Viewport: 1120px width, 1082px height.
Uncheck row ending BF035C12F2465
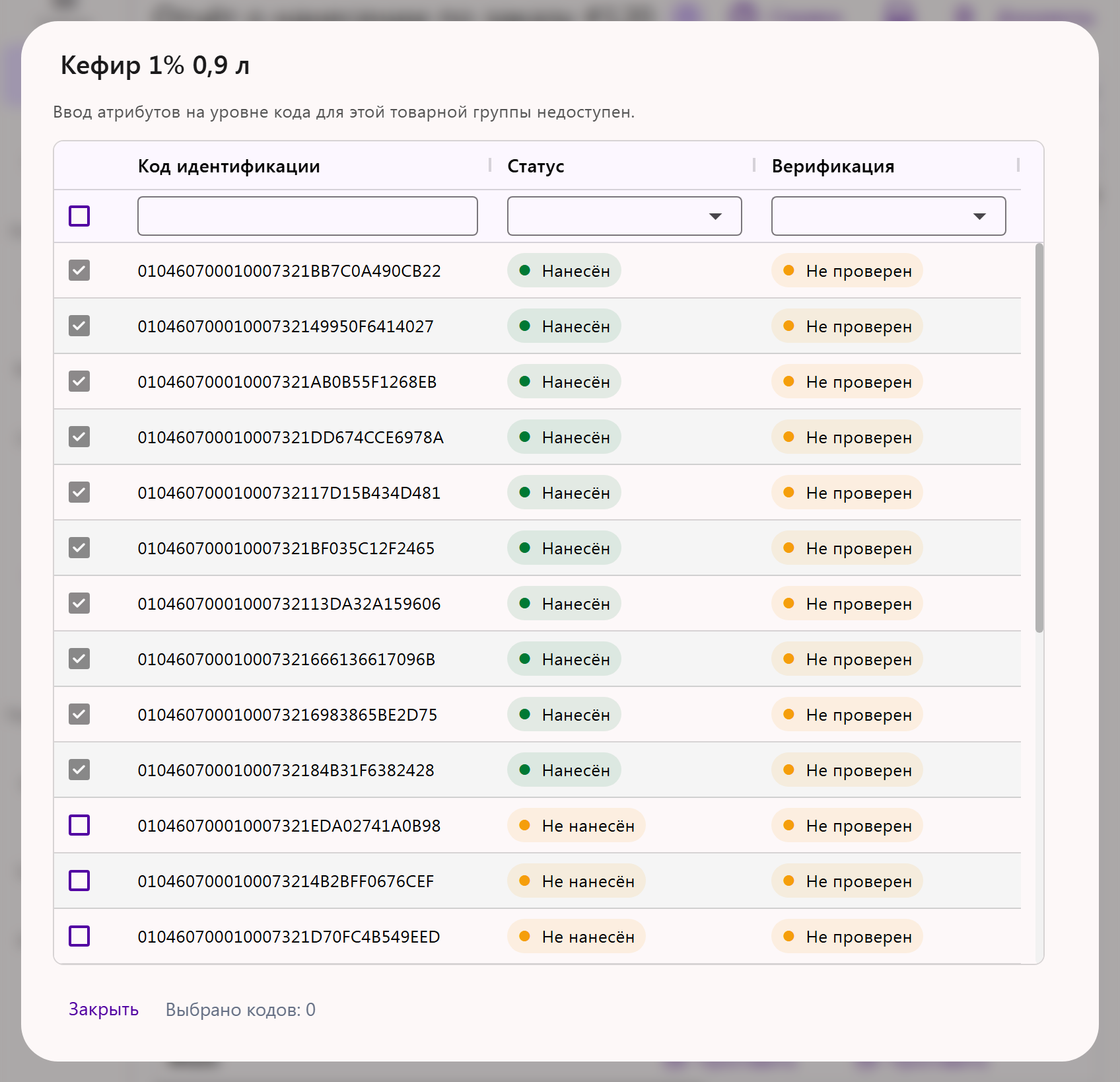[x=79, y=548]
